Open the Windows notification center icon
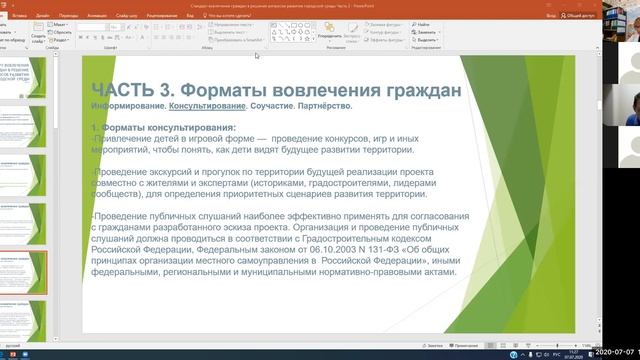This screenshot has height=360, width=640. pyautogui.click(x=591, y=355)
